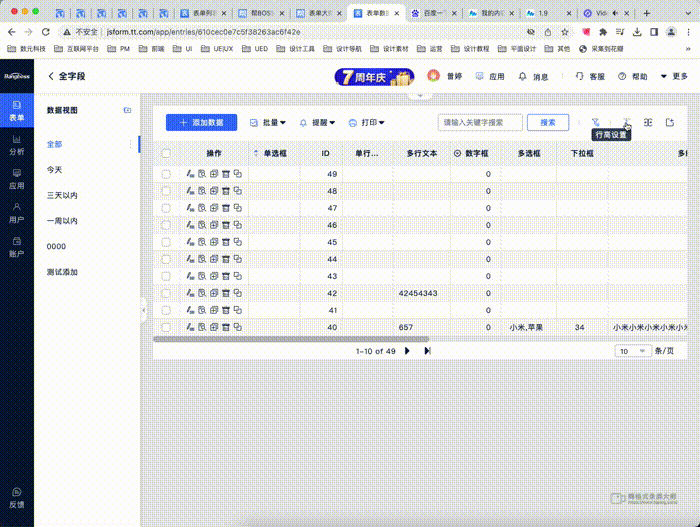Viewport: 700px width, 527px height.
Task: Click the keyword search input field
Action: pos(480,122)
